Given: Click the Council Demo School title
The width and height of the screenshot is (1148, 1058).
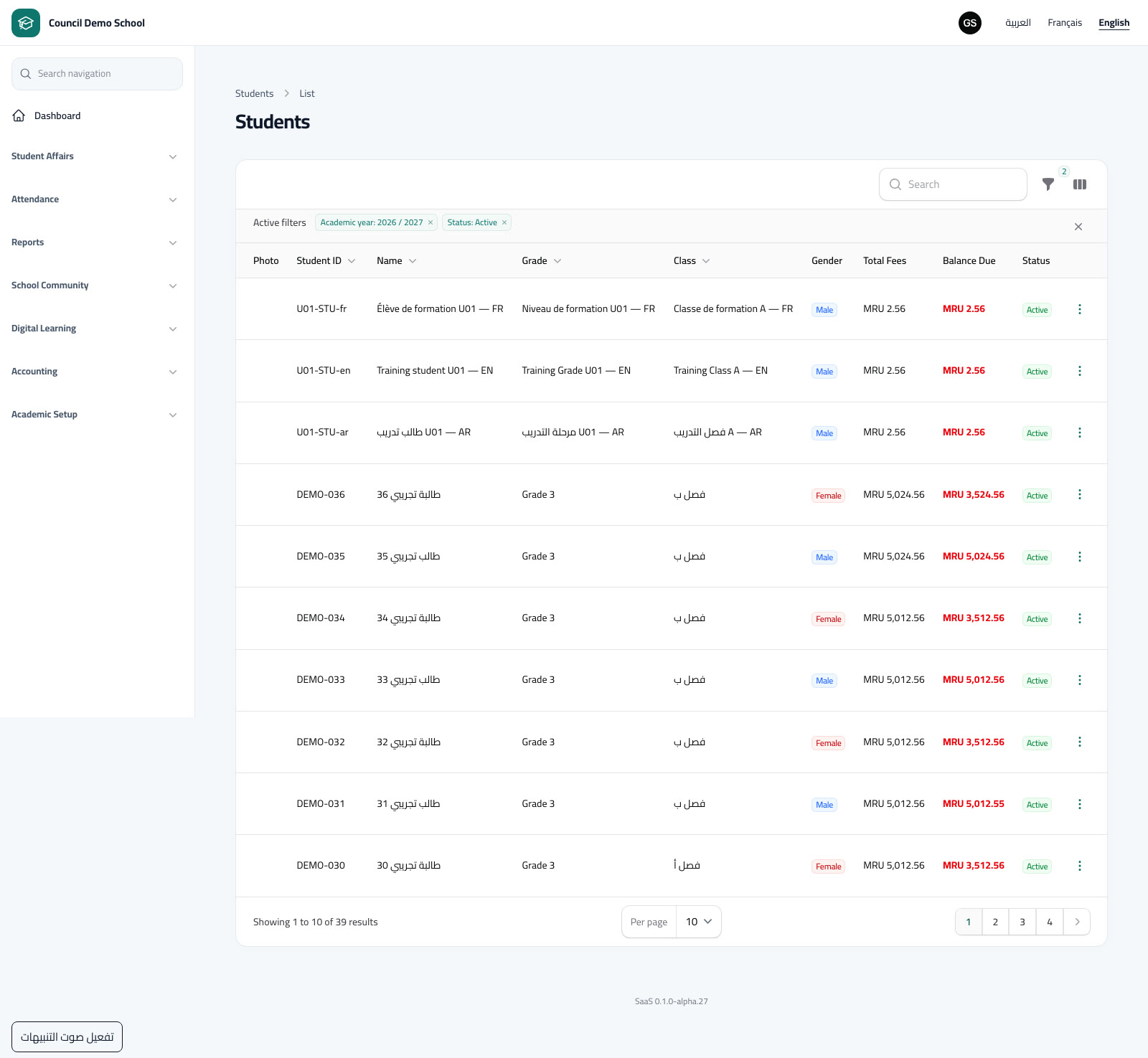Looking at the screenshot, I should pos(97,23).
